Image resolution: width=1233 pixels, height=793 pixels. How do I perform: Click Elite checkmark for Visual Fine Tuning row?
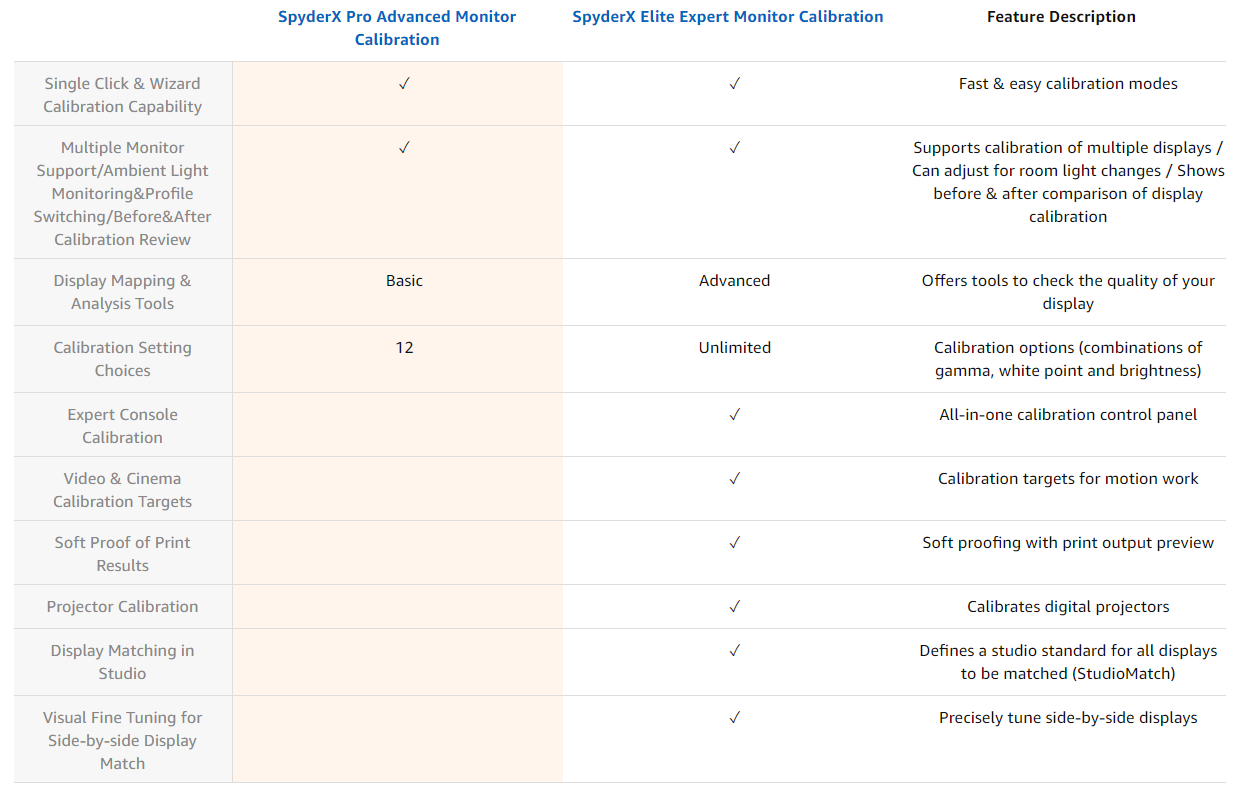[734, 718]
